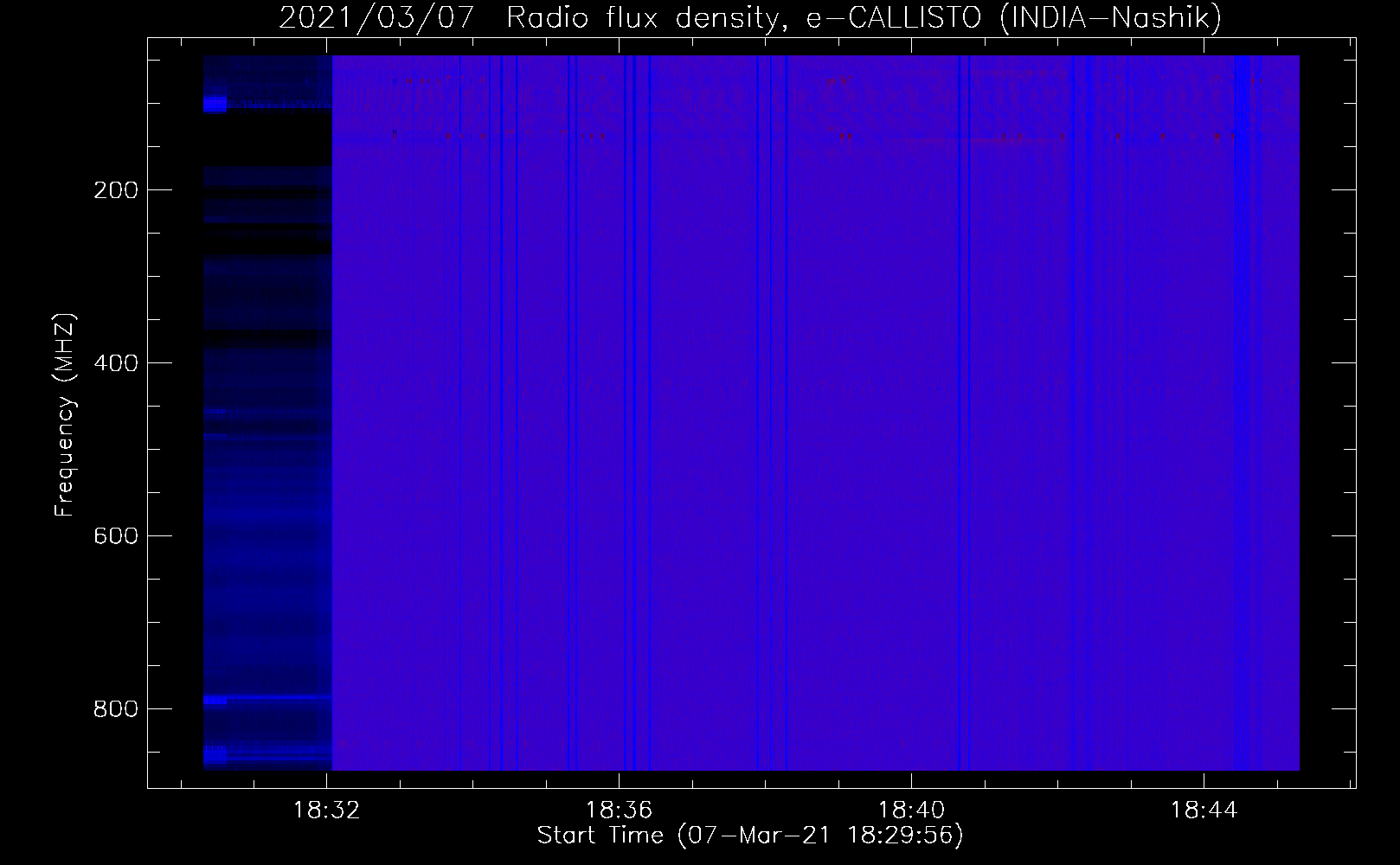Click the 18:40 time tick label

click(911, 811)
